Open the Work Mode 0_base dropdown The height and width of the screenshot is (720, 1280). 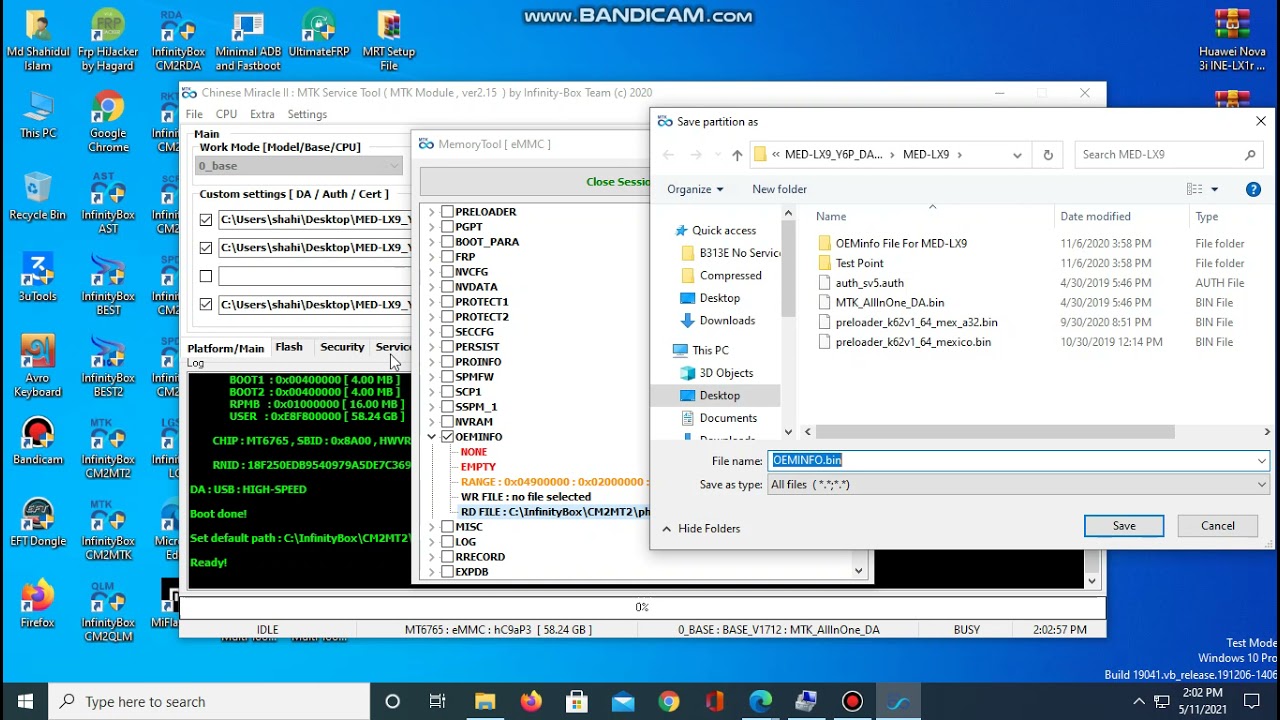[x=299, y=166]
